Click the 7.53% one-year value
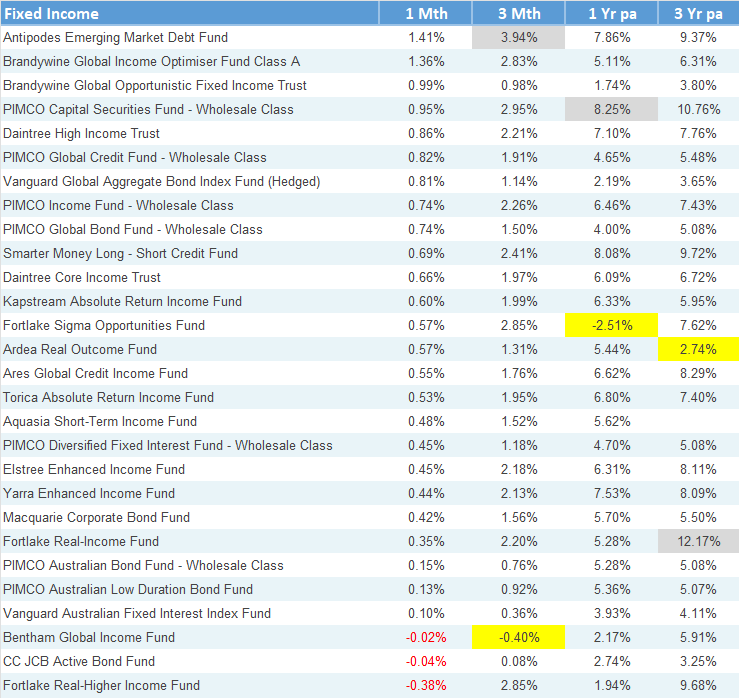 tap(612, 493)
